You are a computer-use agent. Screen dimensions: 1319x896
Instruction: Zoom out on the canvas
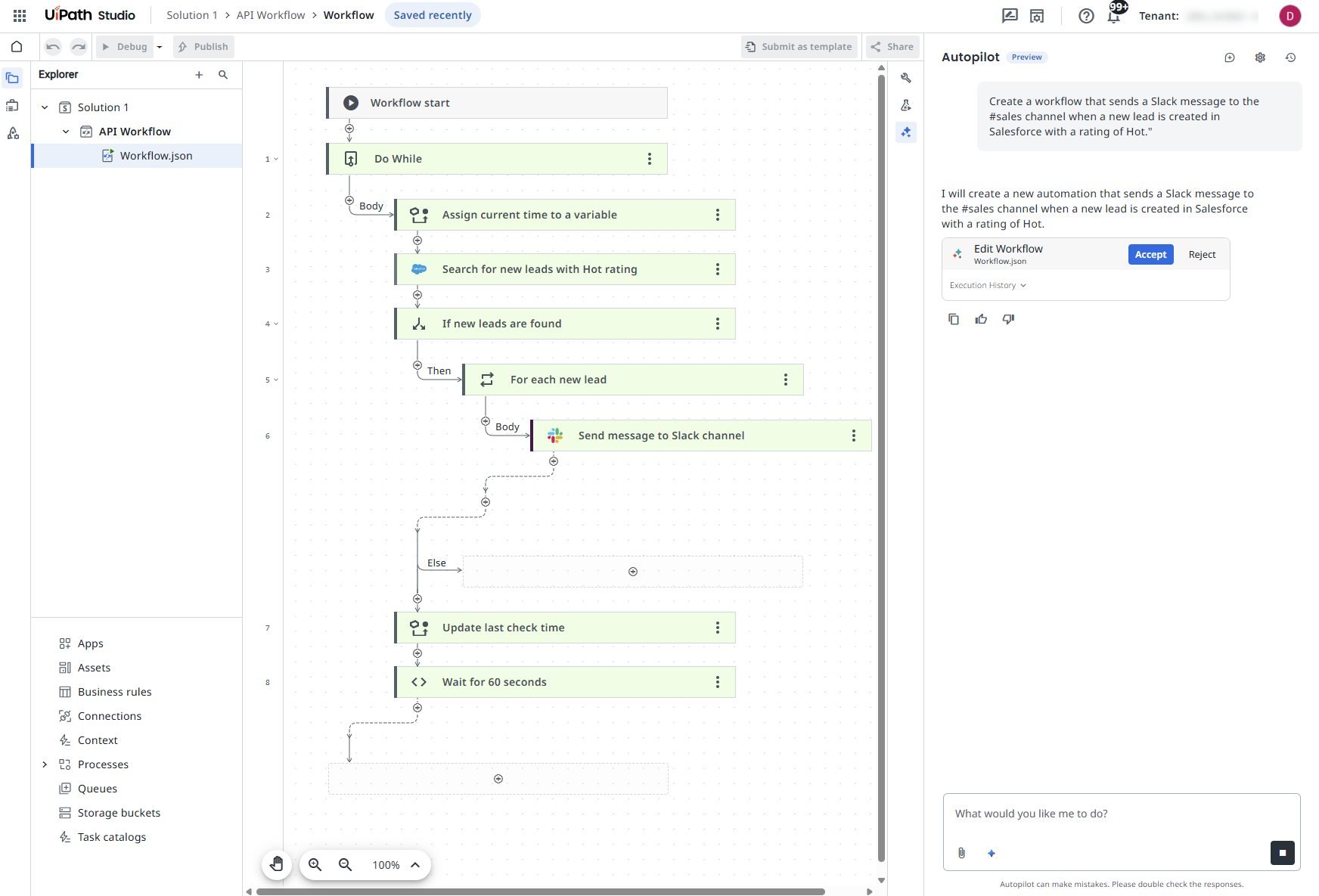click(x=346, y=864)
